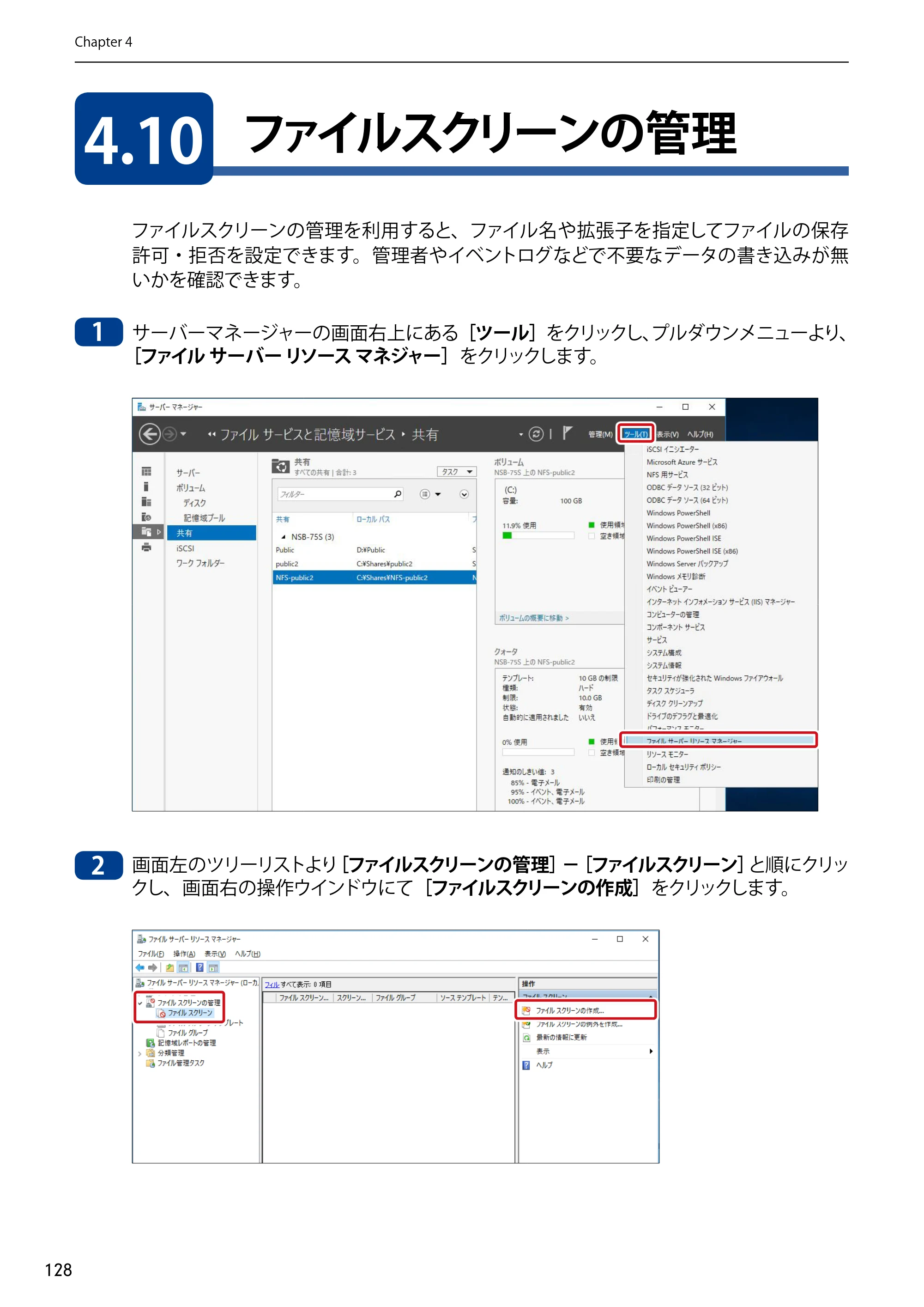Open the notifications flag icon
This screenshot has height=1307, width=924.
[567, 433]
